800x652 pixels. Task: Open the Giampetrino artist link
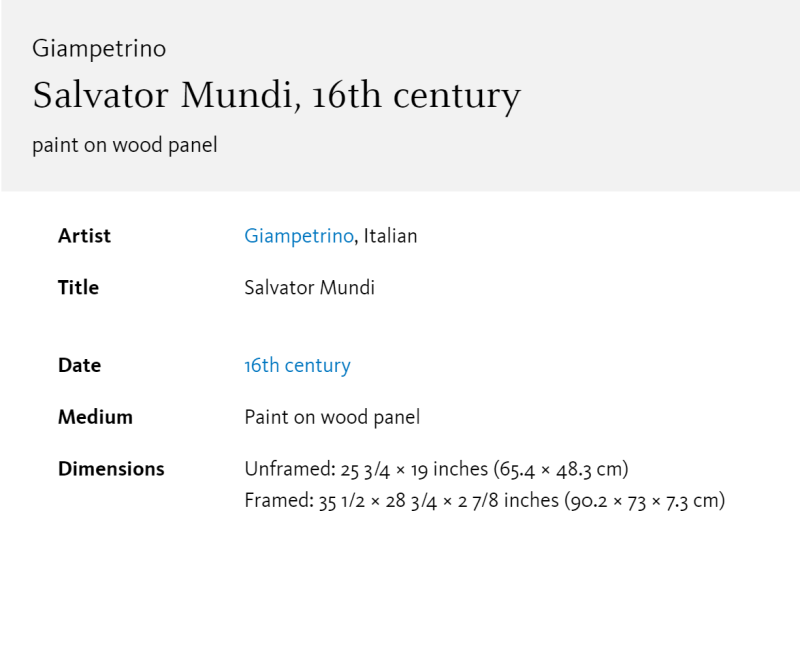pyautogui.click(x=298, y=236)
